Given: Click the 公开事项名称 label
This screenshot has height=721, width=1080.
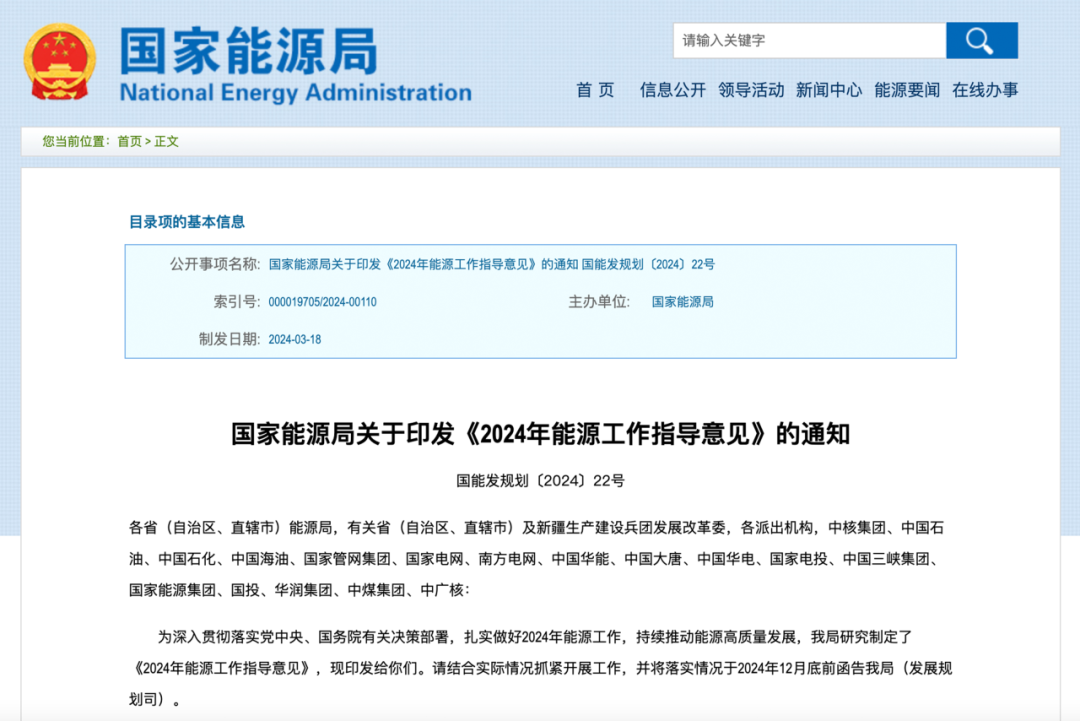Looking at the screenshot, I should 215,264.
